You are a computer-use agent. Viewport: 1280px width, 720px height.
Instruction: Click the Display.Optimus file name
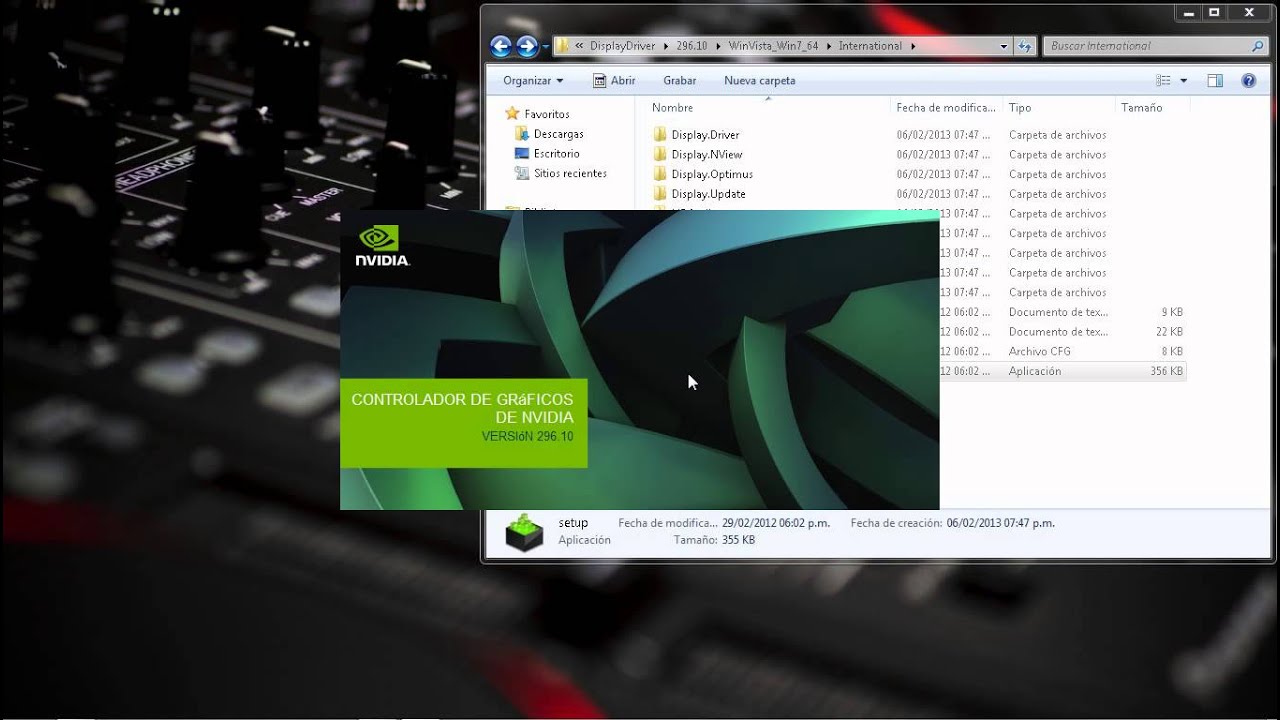click(x=712, y=175)
